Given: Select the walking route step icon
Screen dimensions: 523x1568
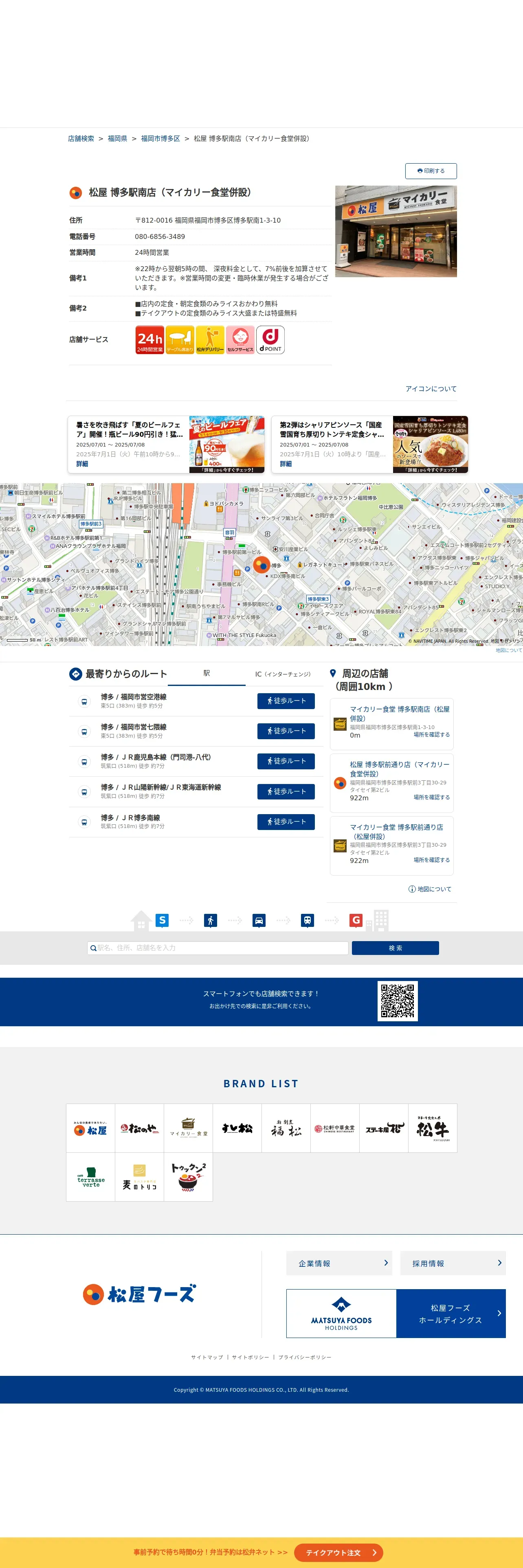Looking at the screenshot, I should 211,920.
